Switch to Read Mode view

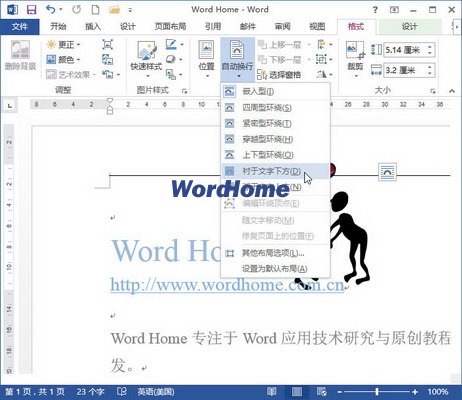(272, 391)
